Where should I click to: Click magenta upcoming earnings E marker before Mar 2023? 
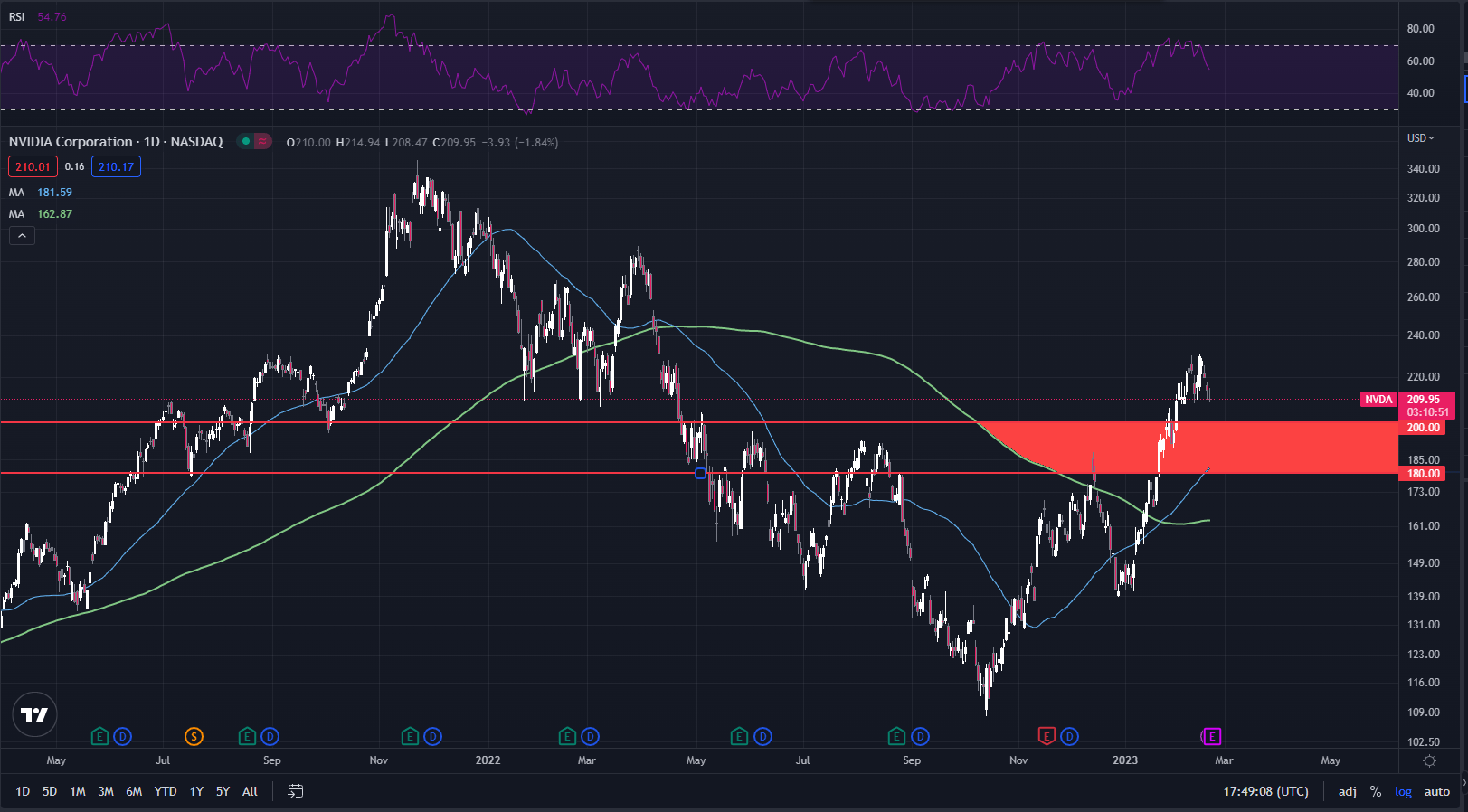(x=1211, y=737)
